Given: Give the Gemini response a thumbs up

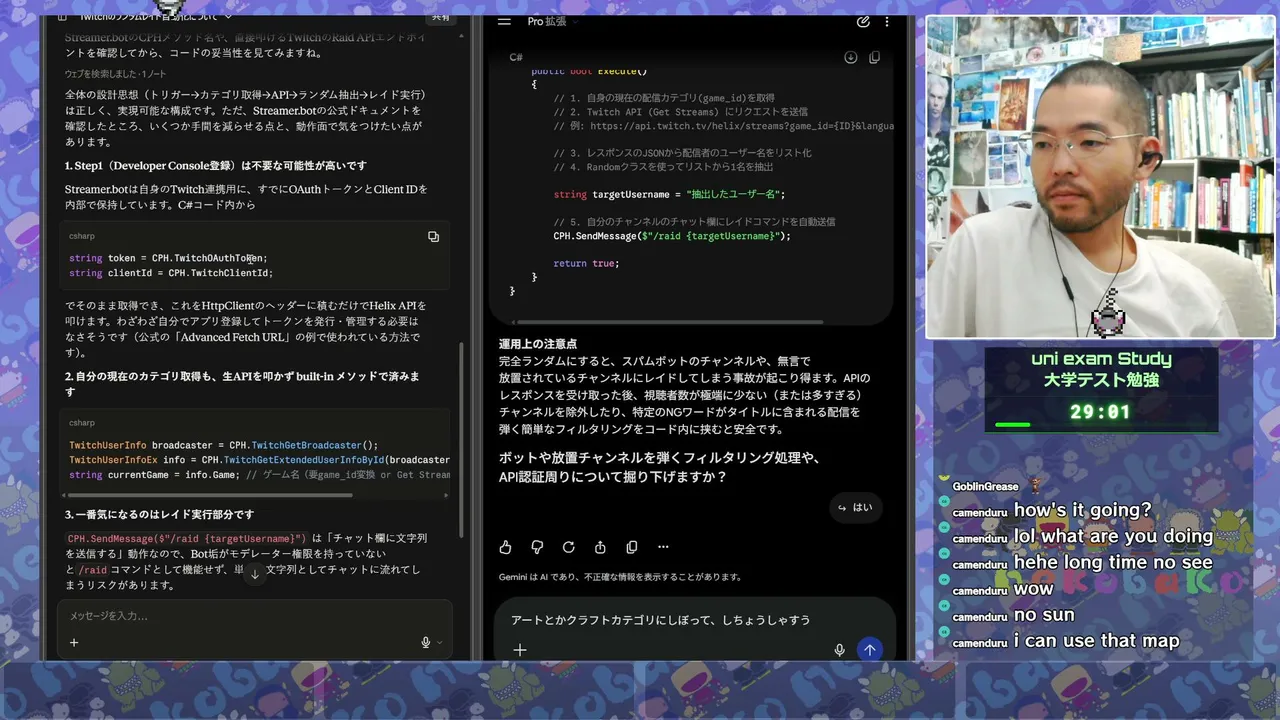Looking at the screenshot, I should click(505, 547).
